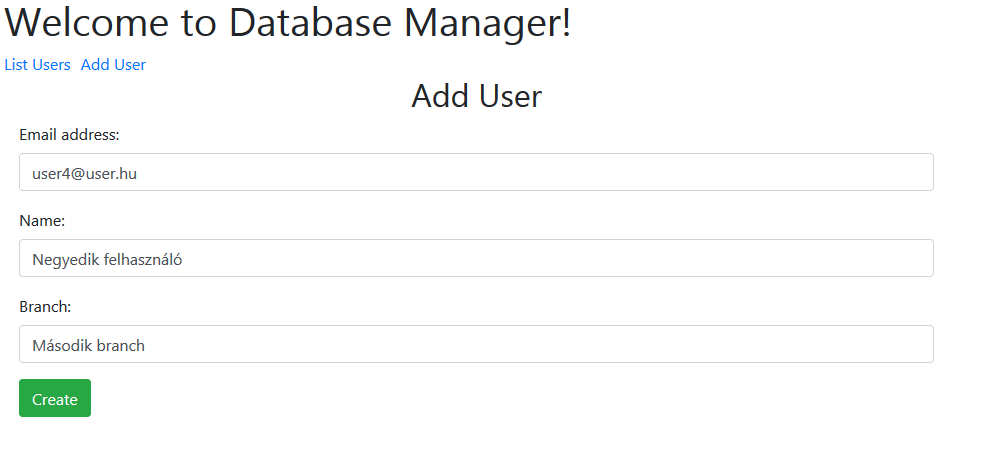This screenshot has width=986, height=472.
Task: Click the empty right end of Email field
Action: pyautogui.click(x=850, y=172)
